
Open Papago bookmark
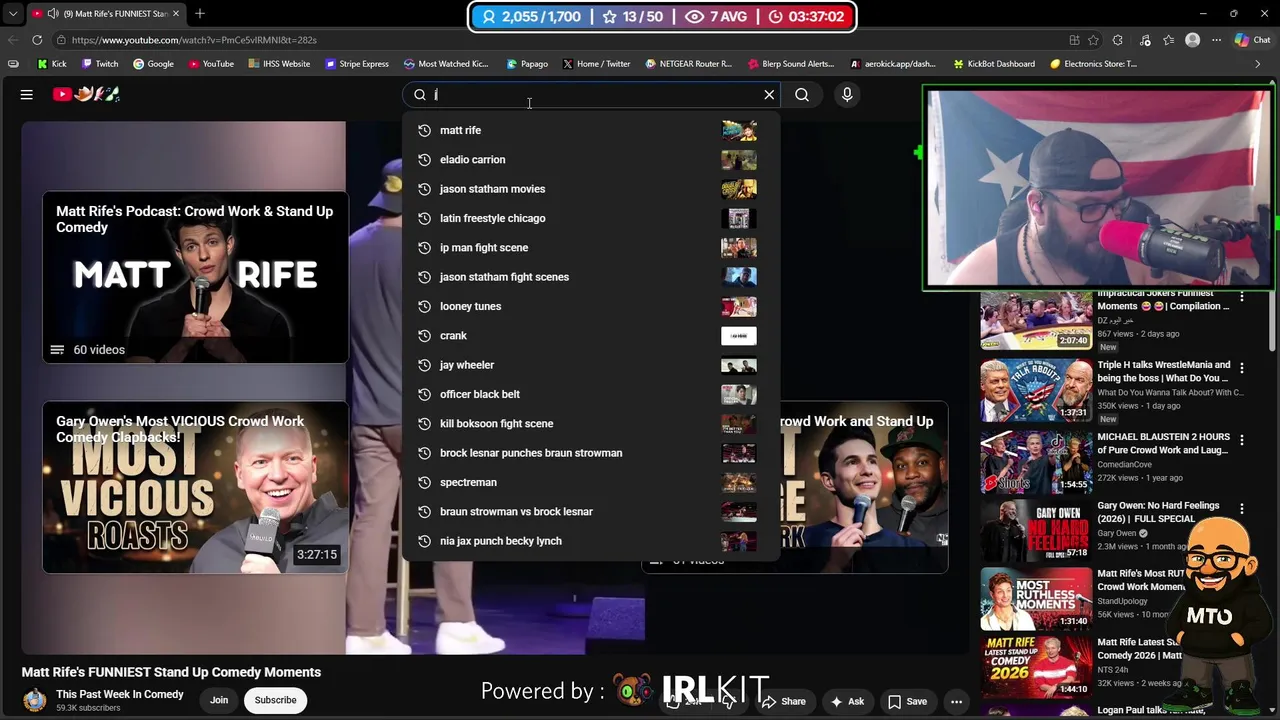527,64
